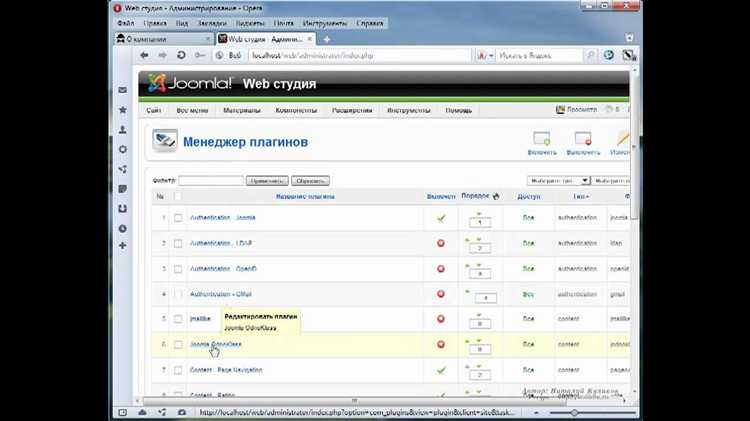The image size is (750, 421).
Task: Click the order number field for Authentication - Joomla
Action: 480,223
